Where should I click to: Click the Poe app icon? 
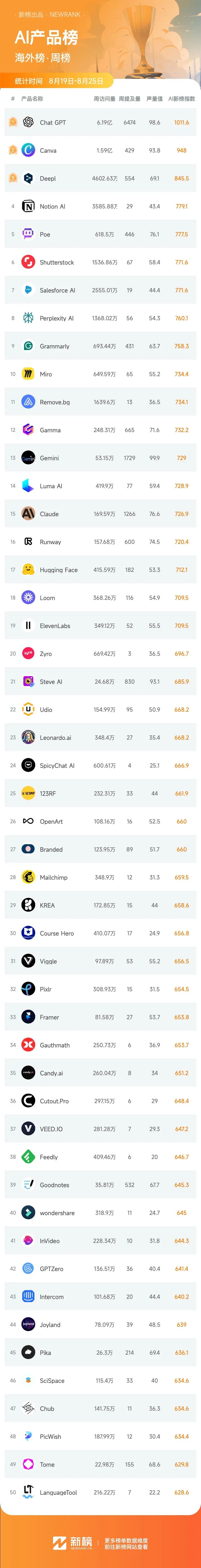[x=28, y=234]
